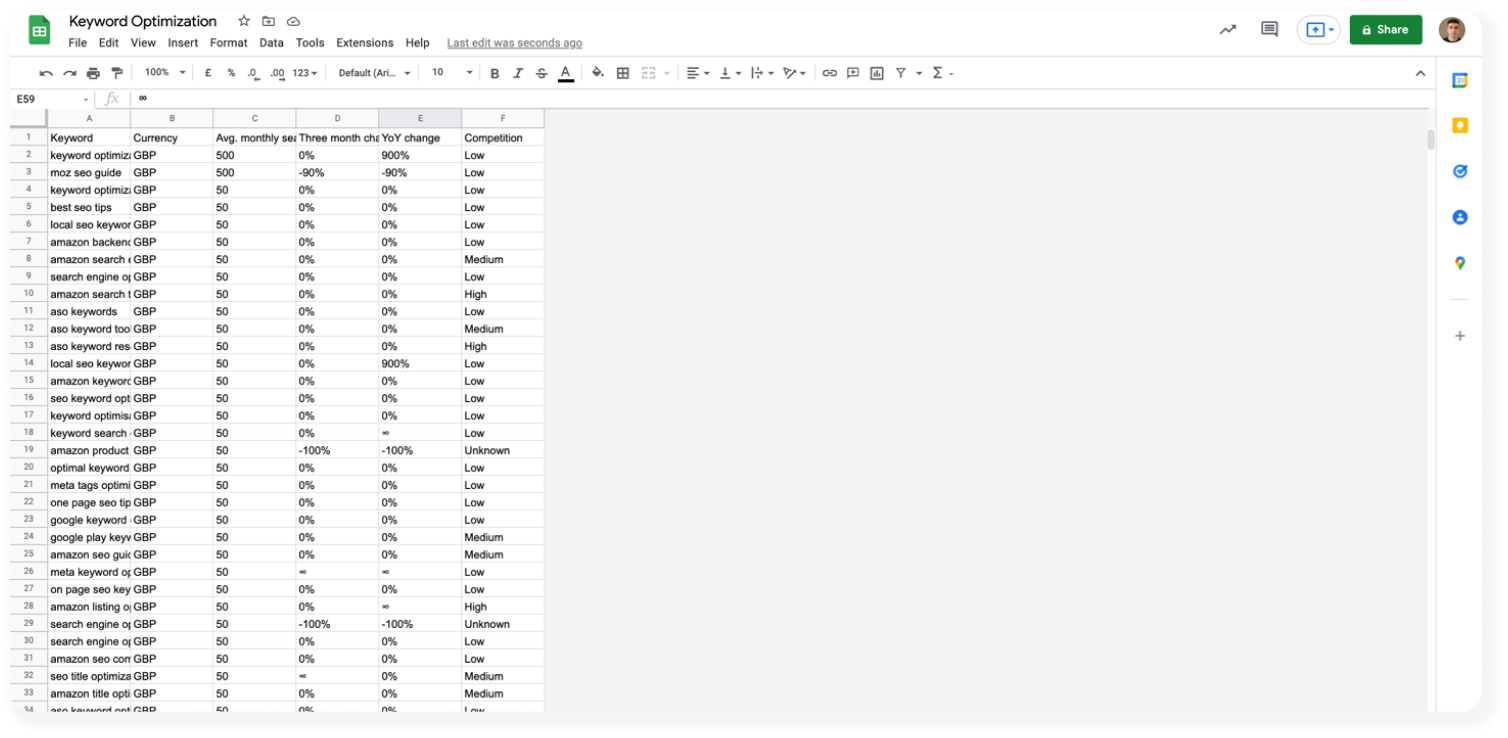Open the activity dashboard trend icon
Screen dimensions: 1508x738
click(1228, 30)
